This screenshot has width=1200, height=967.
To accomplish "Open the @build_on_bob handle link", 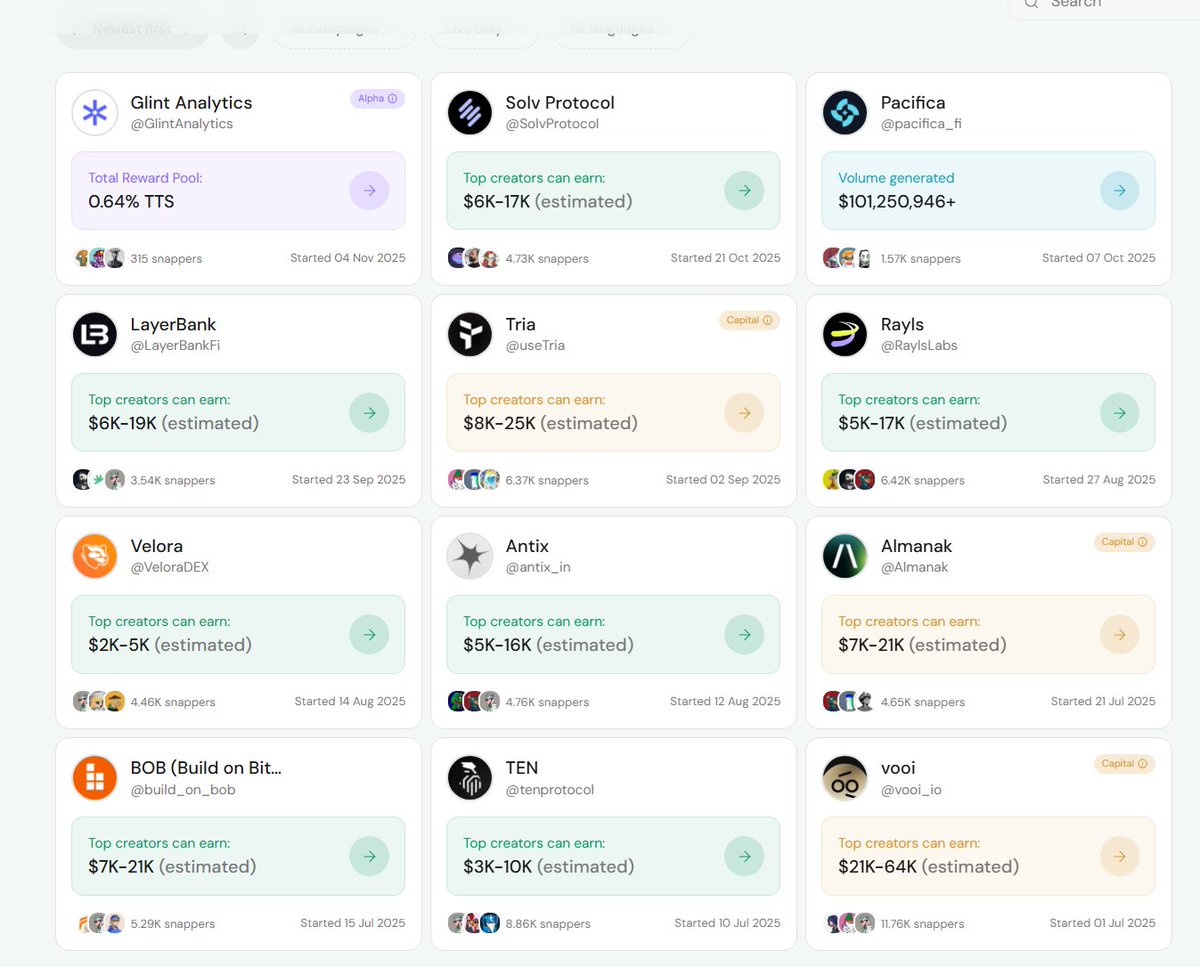I will pos(183,790).
